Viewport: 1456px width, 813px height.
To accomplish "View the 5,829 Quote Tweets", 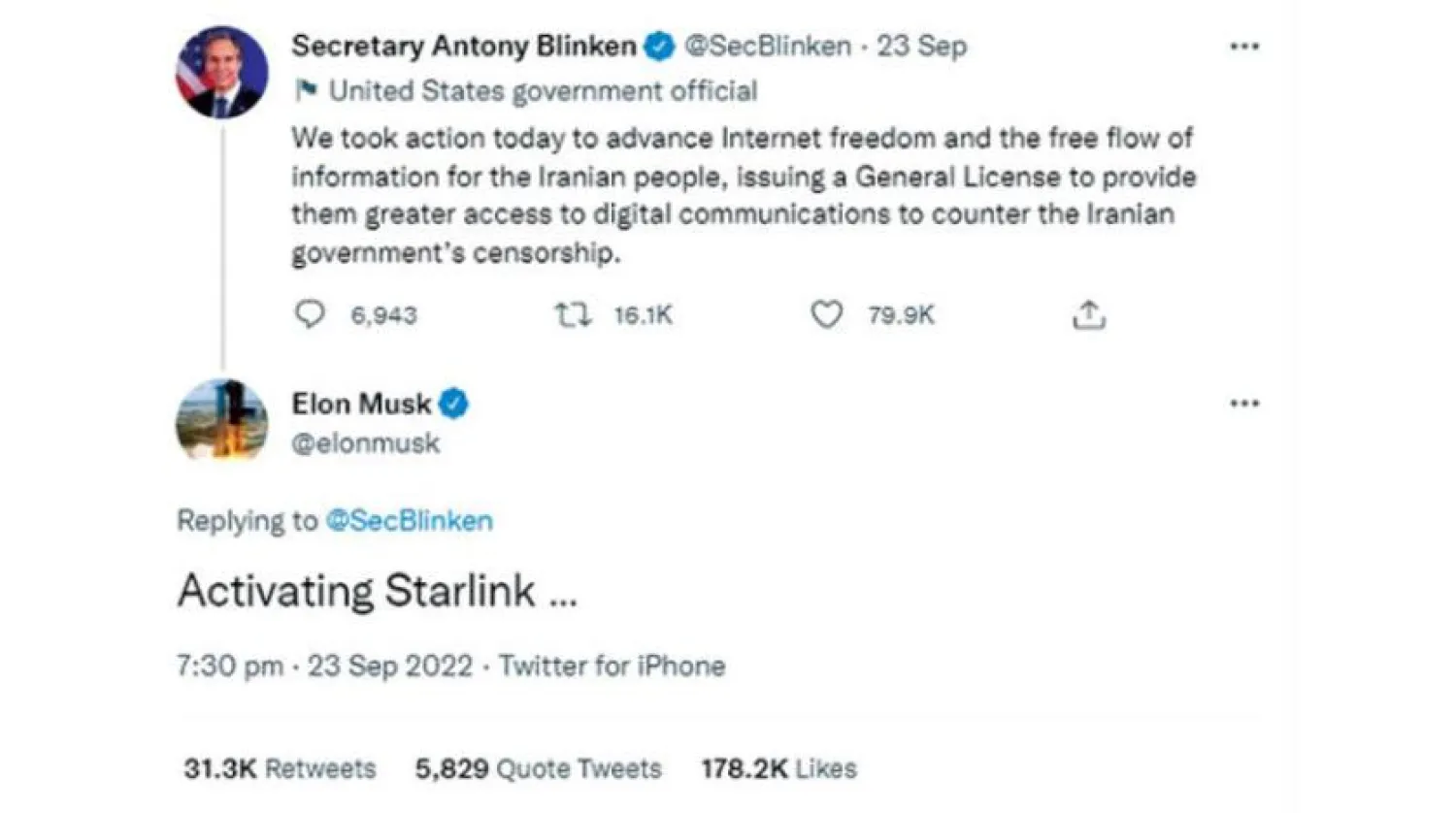I will pyautogui.click(x=539, y=767).
